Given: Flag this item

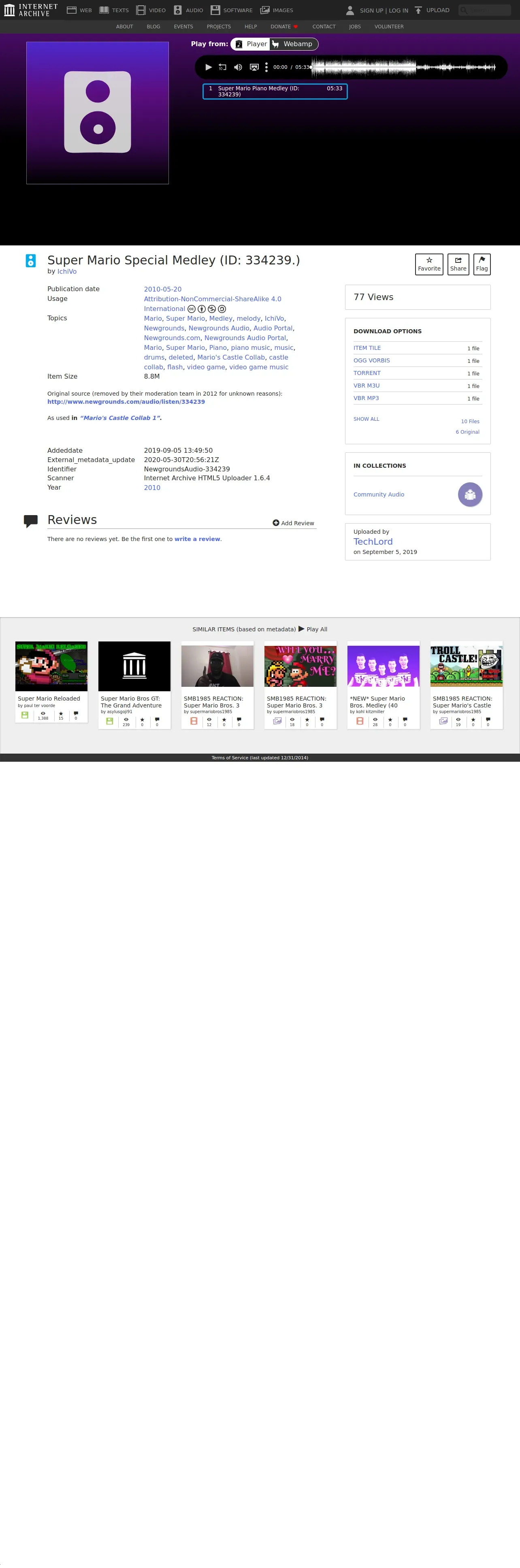Looking at the screenshot, I should [x=482, y=264].
